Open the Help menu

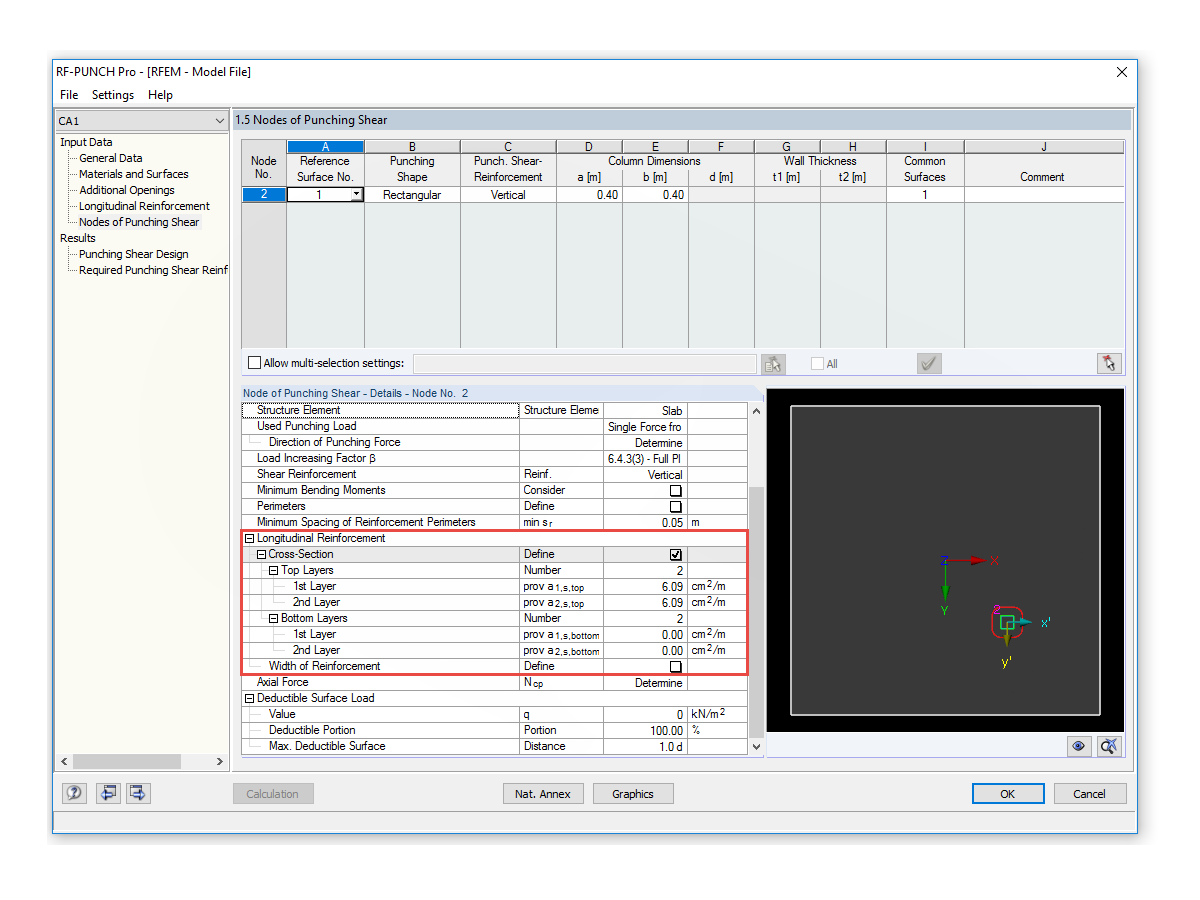(160, 95)
